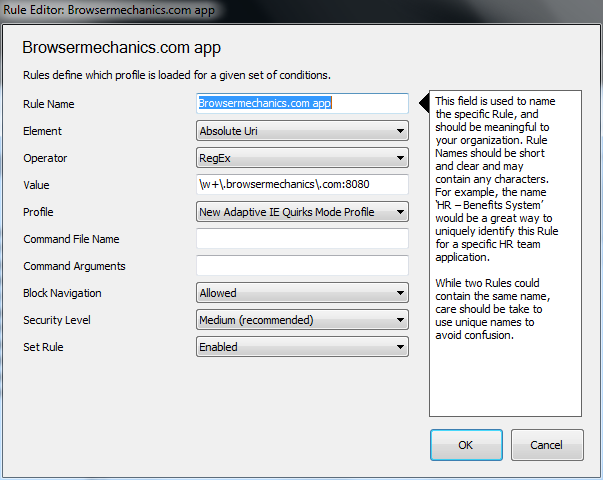The width and height of the screenshot is (603, 480).
Task: Open the Element dropdown showing Absolute Uri
Action: click(302, 131)
